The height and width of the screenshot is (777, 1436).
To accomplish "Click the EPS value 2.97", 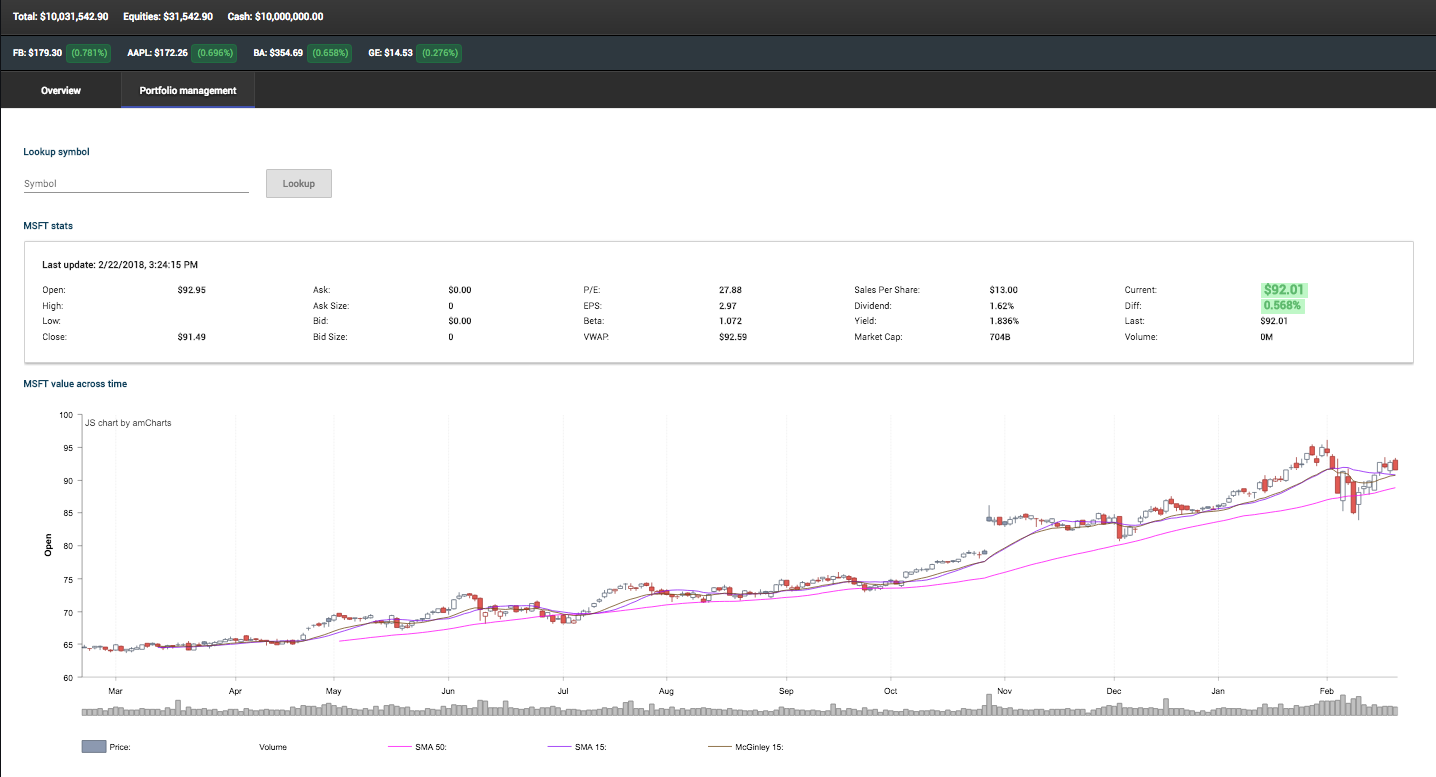I will click(x=728, y=306).
